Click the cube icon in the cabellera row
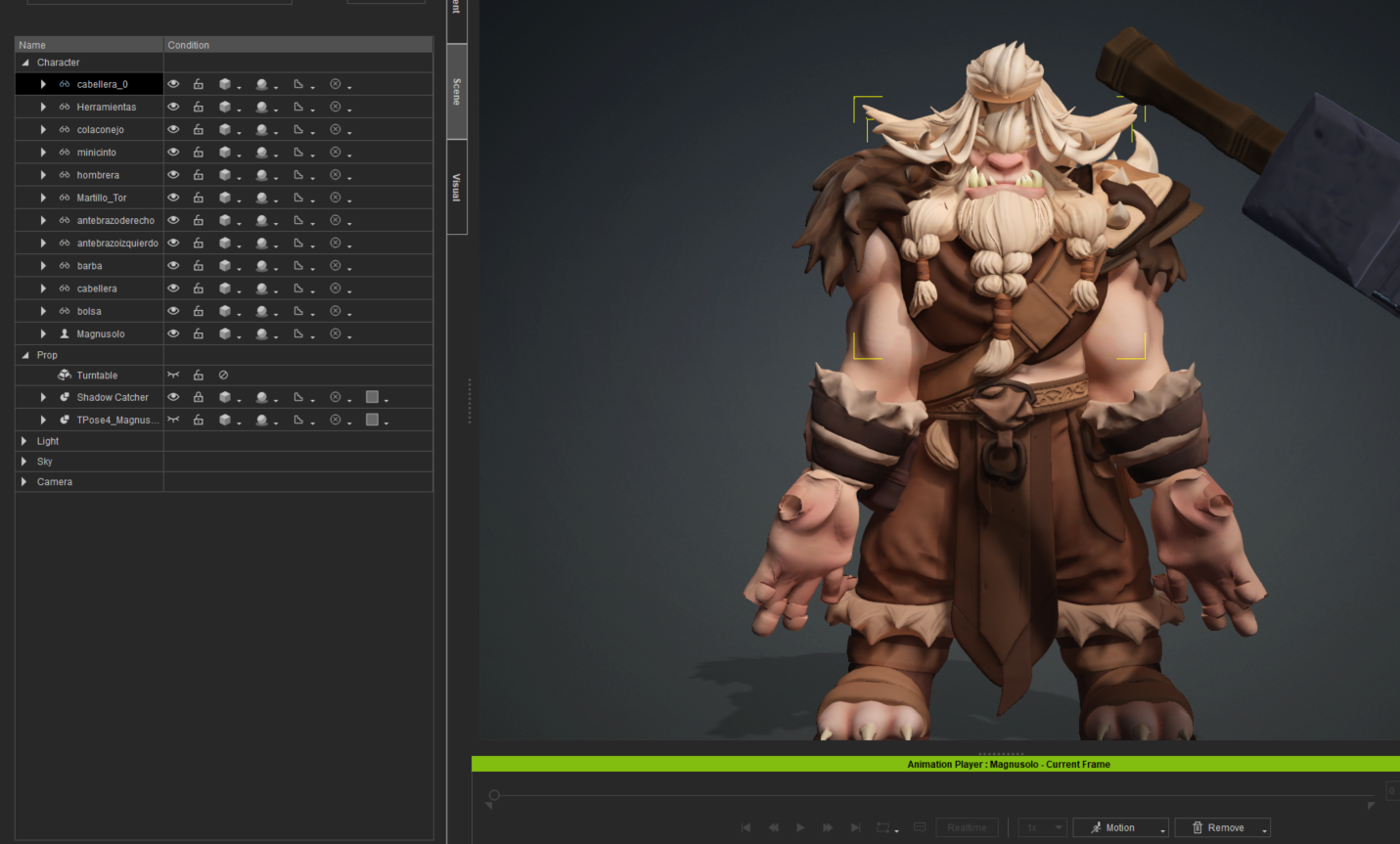Image resolution: width=1400 pixels, height=844 pixels. tap(225, 289)
